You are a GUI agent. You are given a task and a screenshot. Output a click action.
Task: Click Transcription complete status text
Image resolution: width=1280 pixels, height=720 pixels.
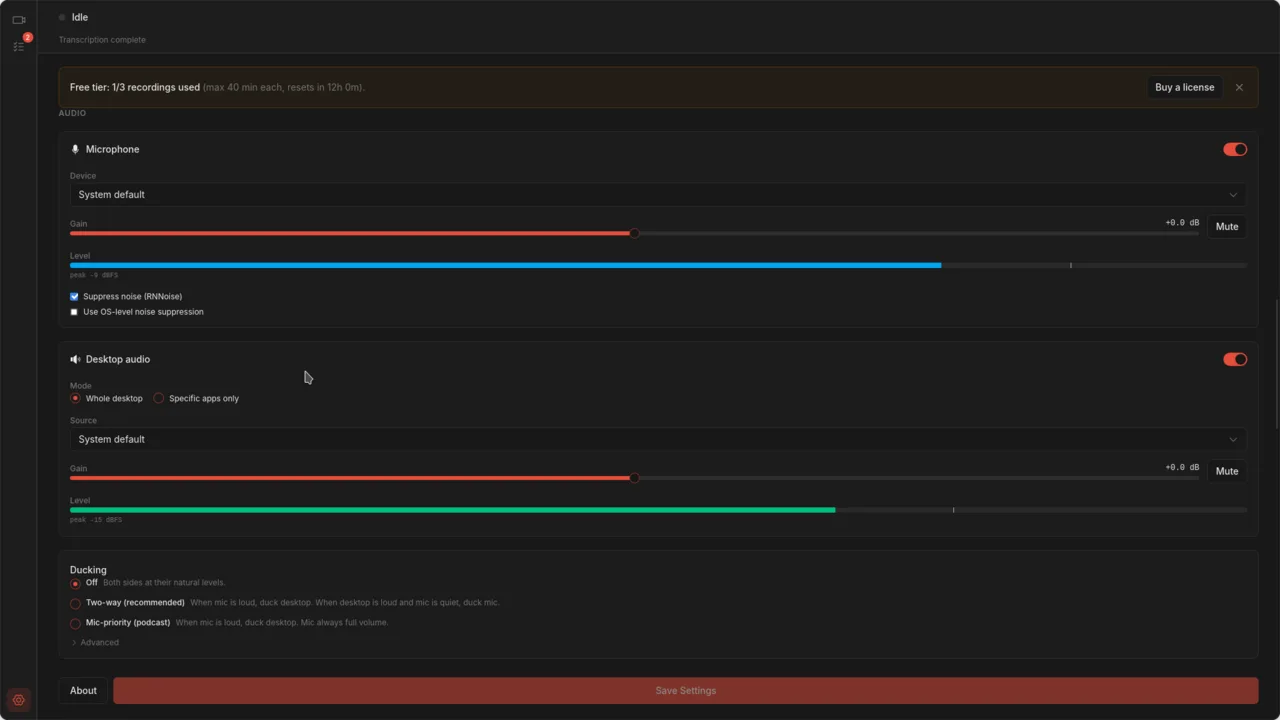102,40
